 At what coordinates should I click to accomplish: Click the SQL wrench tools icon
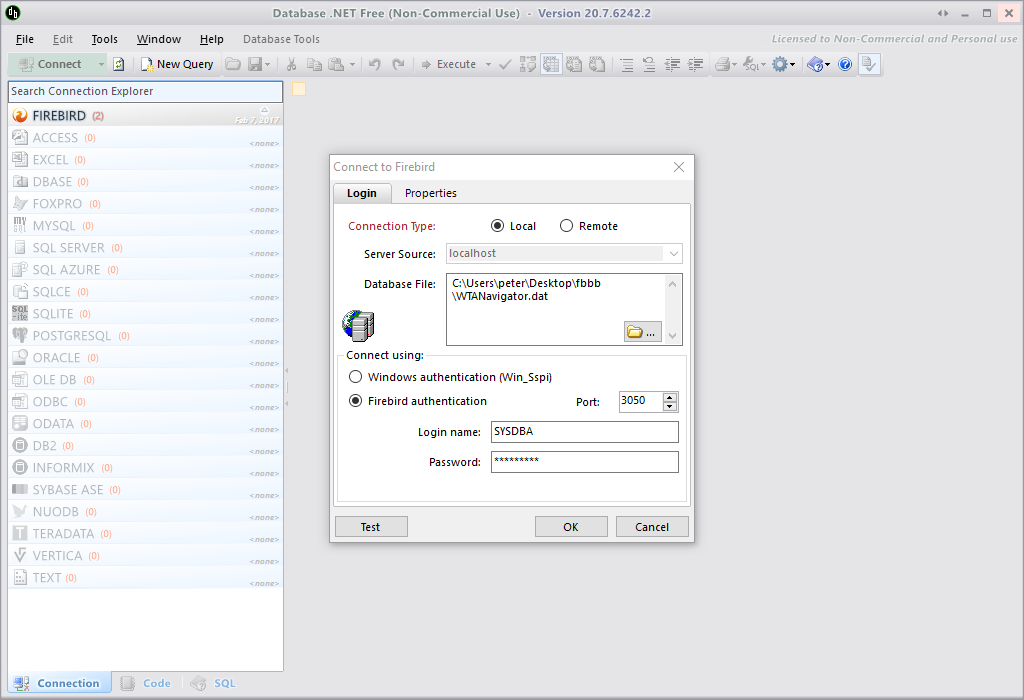click(x=751, y=64)
